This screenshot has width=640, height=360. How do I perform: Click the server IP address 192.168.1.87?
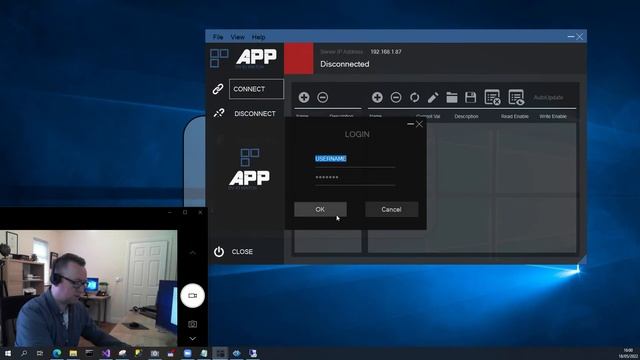[386, 52]
